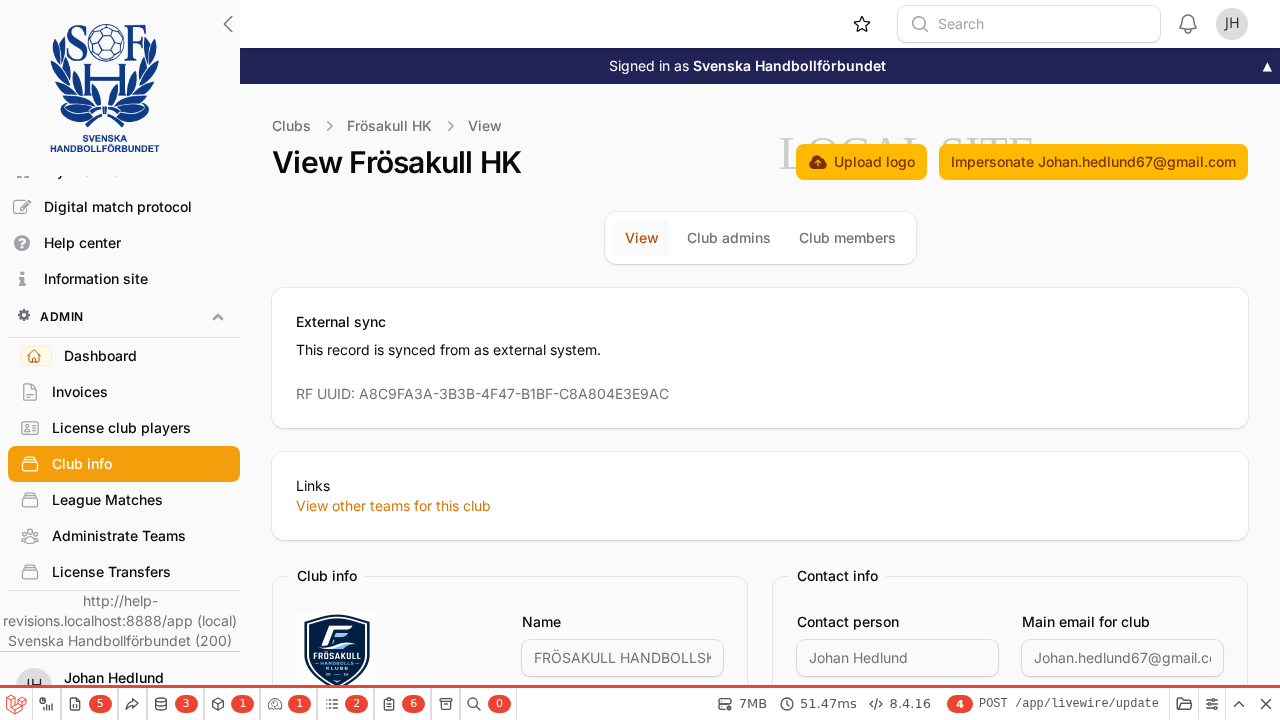Screen dimensions: 1280x720
Task: Collapse the sidebar with the left chevron
Action: (x=228, y=24)
